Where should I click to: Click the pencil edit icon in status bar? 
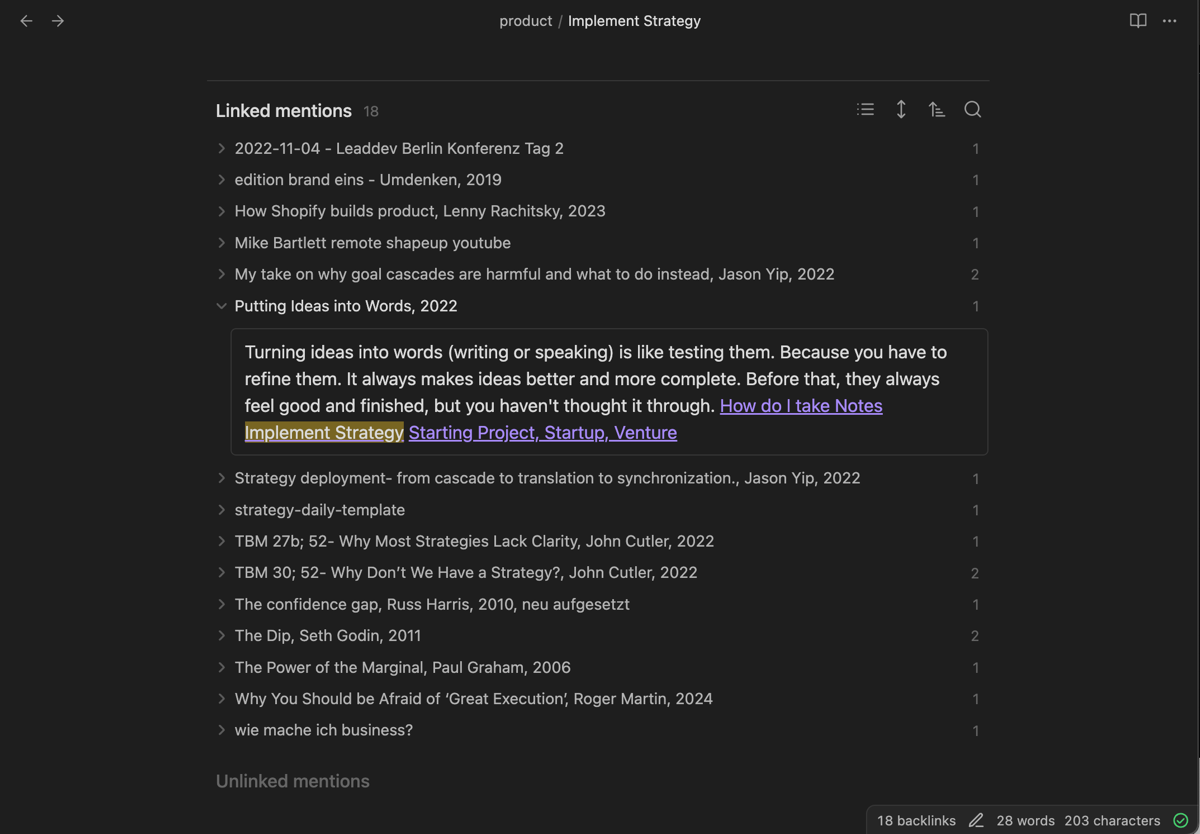tap(976, 820)
